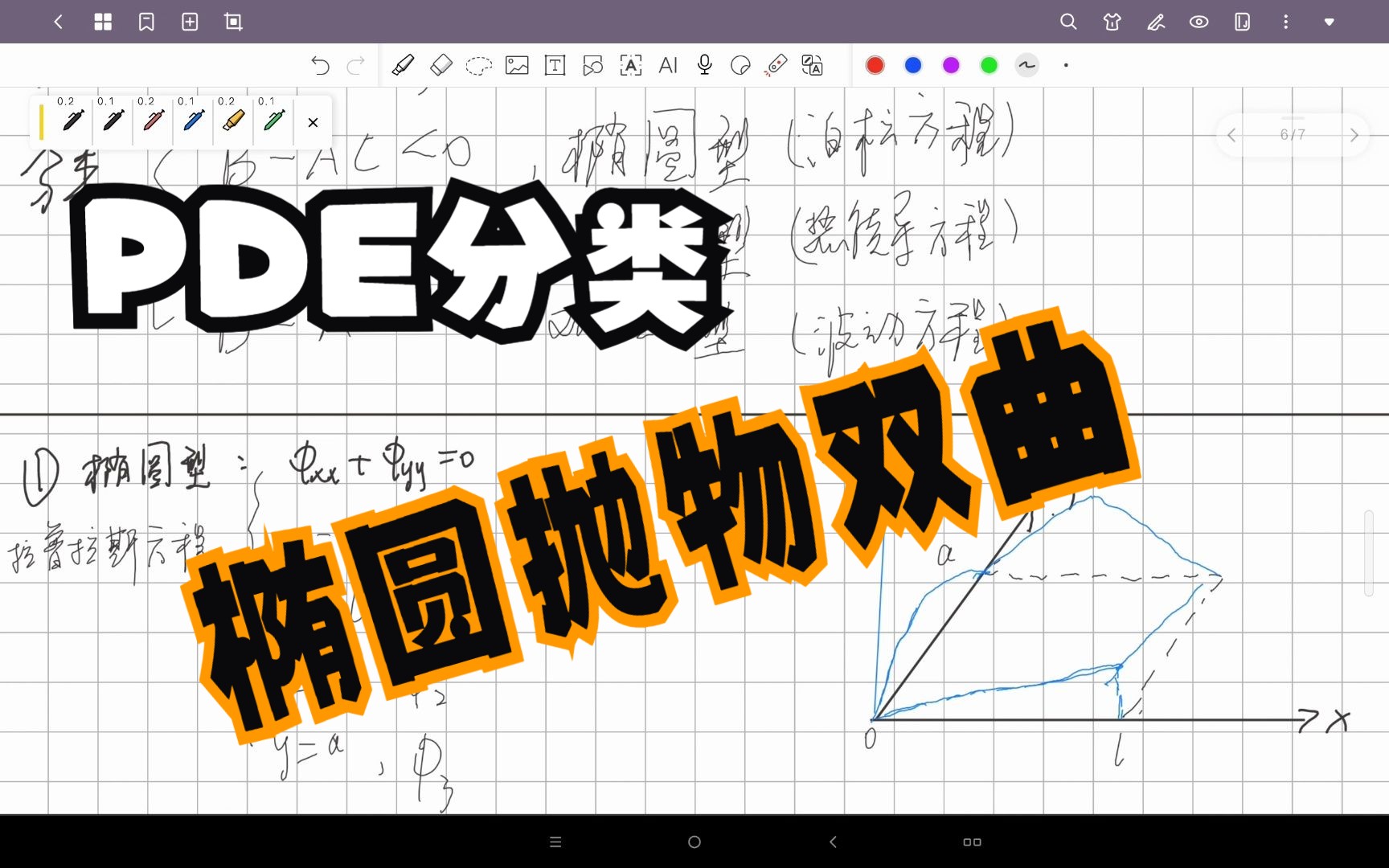Tap the Android back navigation button
1389x868 pixels.
(x=833, y=841)
